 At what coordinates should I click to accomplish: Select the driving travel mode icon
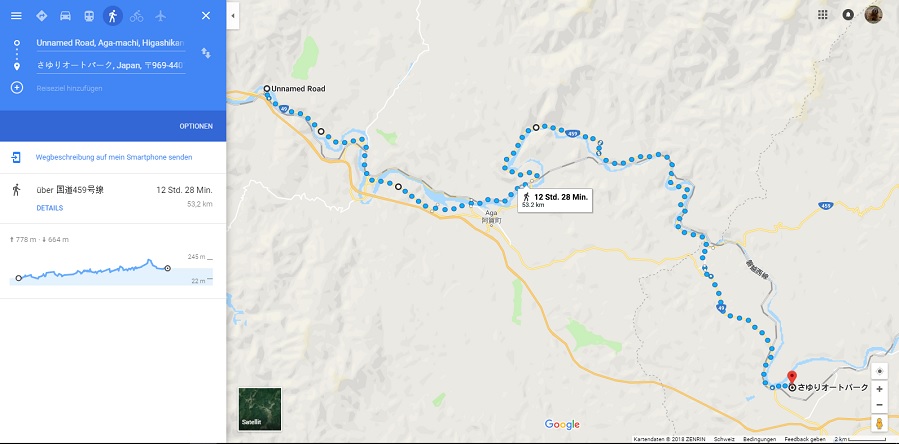[65, 15]
